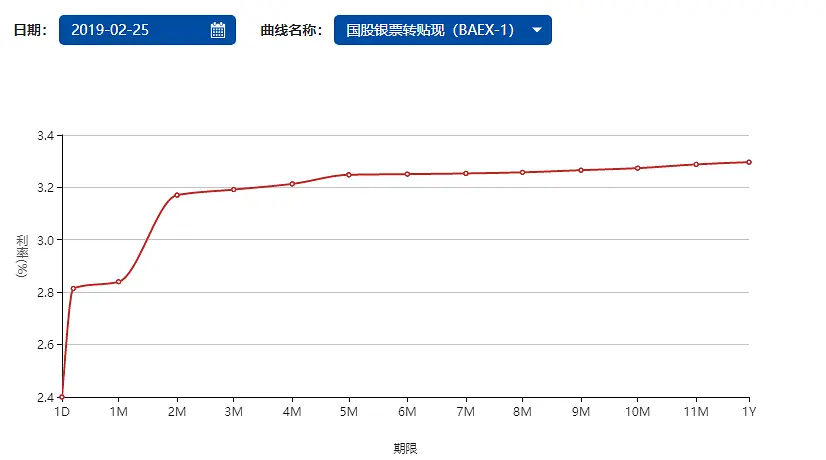Click the 7M data point on curve
The image size is (826, 460).
[x=466, y=173]
